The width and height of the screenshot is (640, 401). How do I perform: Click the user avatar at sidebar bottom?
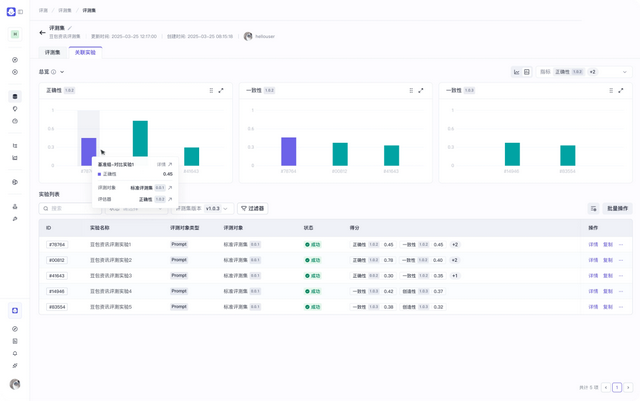click(x=15, y=384)
